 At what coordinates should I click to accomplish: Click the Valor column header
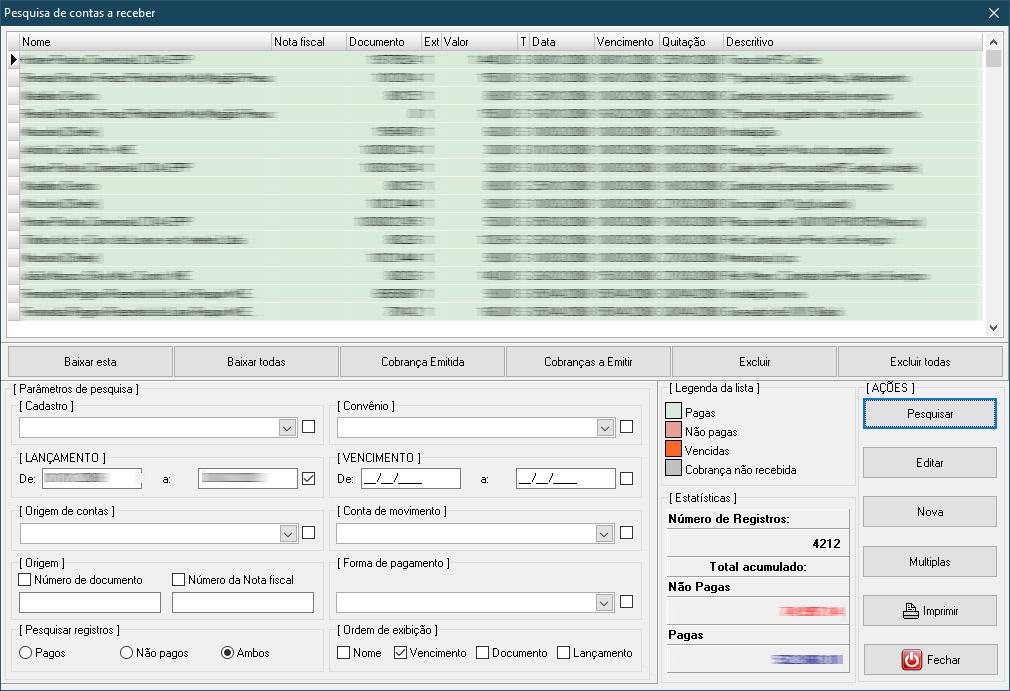click(479, 42)
